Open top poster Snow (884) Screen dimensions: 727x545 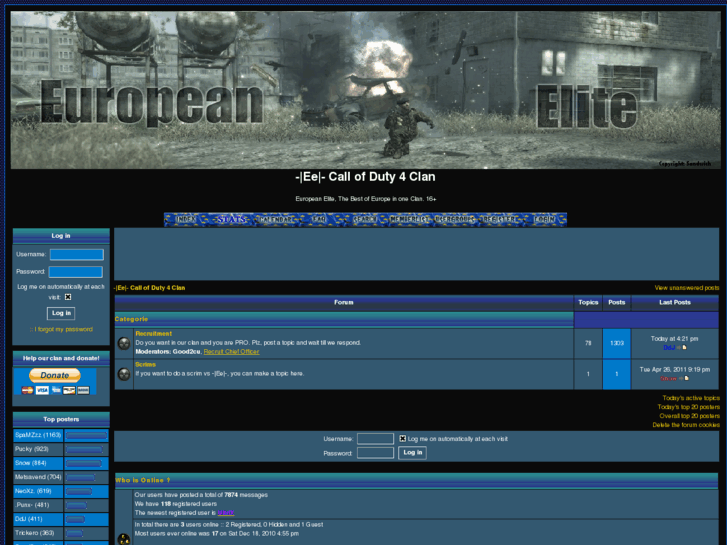31,463
